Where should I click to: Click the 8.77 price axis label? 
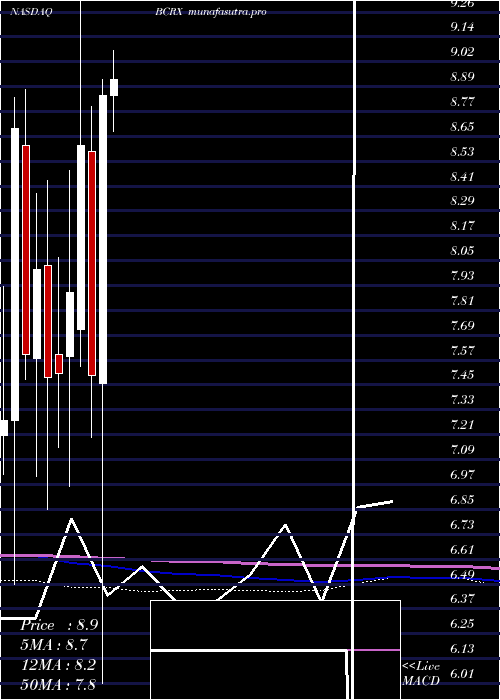(462, 102)
